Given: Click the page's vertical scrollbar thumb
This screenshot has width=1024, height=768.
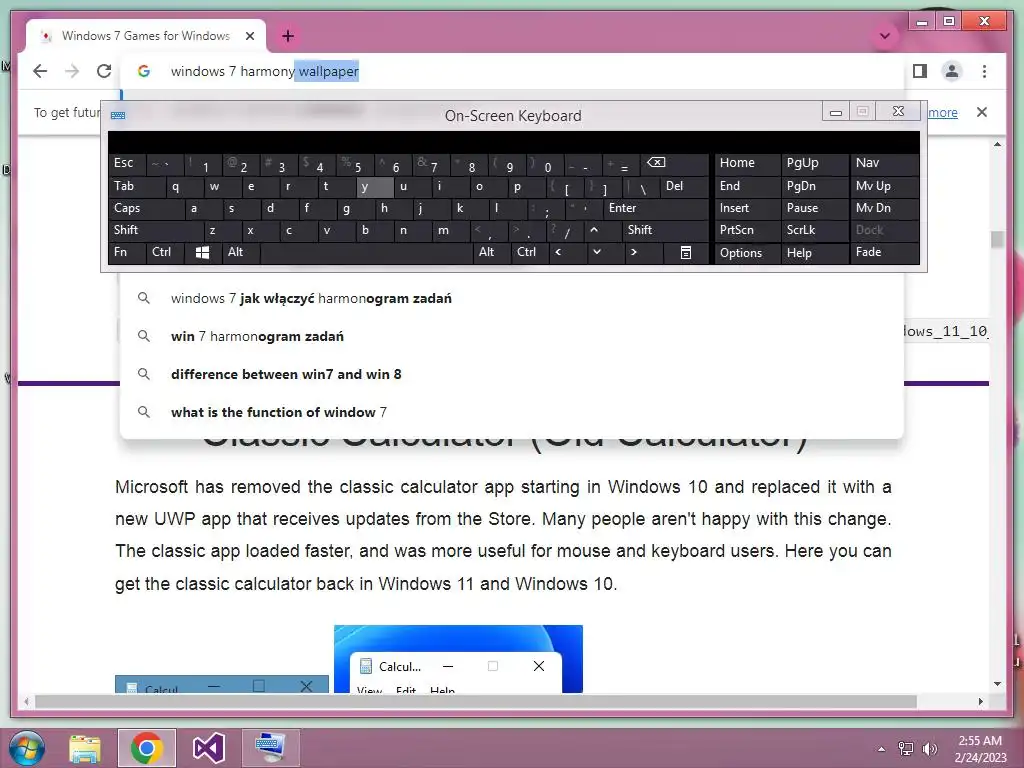Looking at the screenshot, I should [997, 240].
